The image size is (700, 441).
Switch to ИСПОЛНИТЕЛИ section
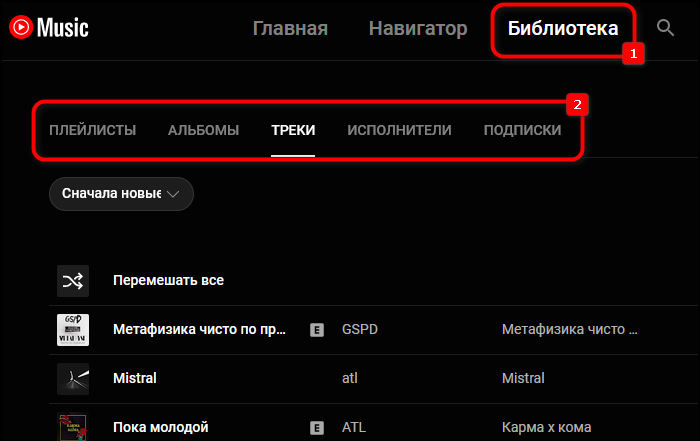coord(400,130)
